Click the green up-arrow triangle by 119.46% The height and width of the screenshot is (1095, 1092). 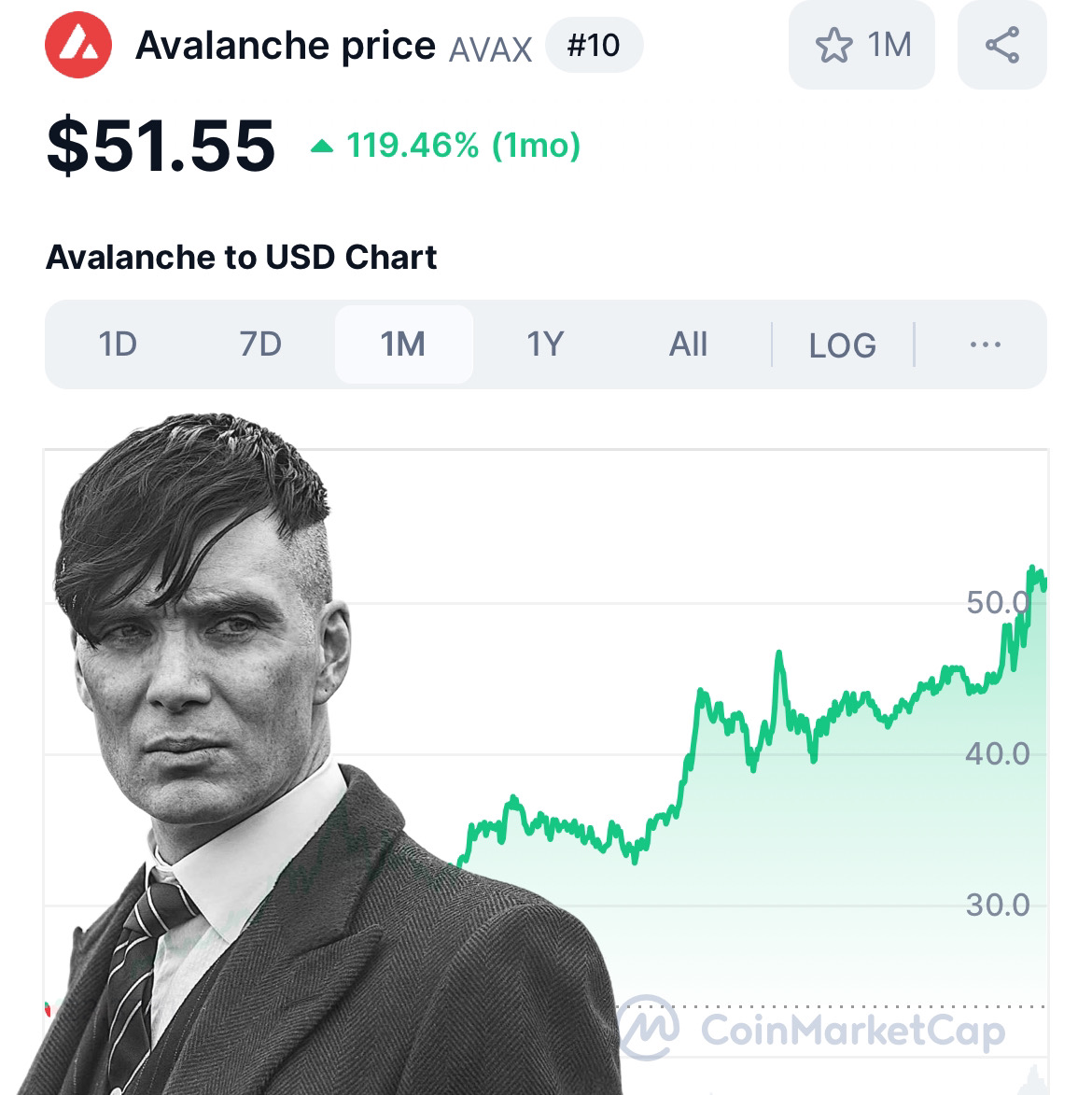tap(322, 146)
